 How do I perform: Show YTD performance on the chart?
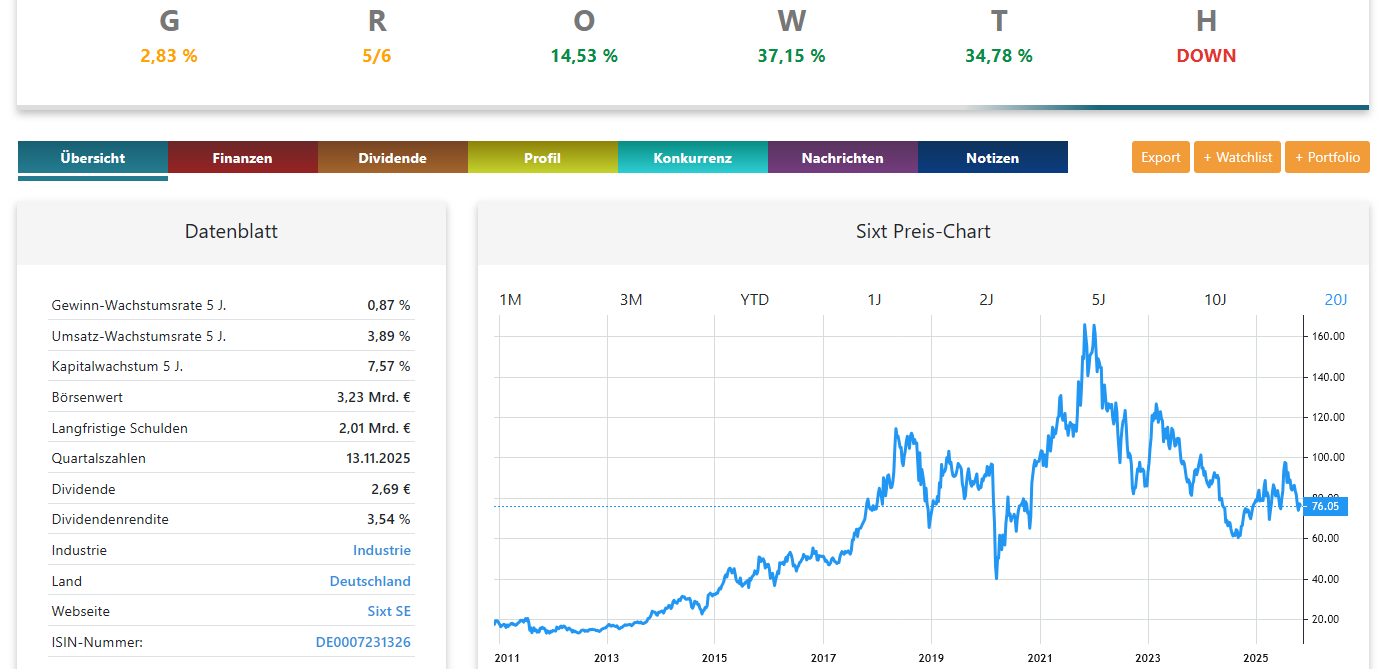(x=755, y=298)
